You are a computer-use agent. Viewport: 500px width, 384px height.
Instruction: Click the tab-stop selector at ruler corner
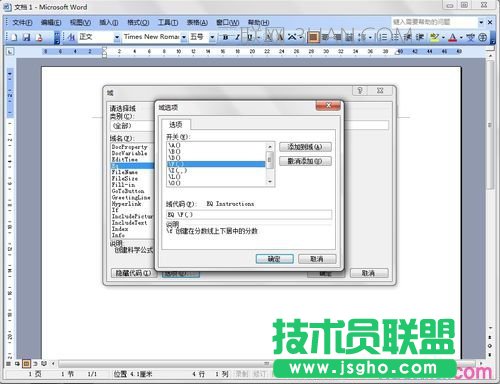(x=10, y=52)
